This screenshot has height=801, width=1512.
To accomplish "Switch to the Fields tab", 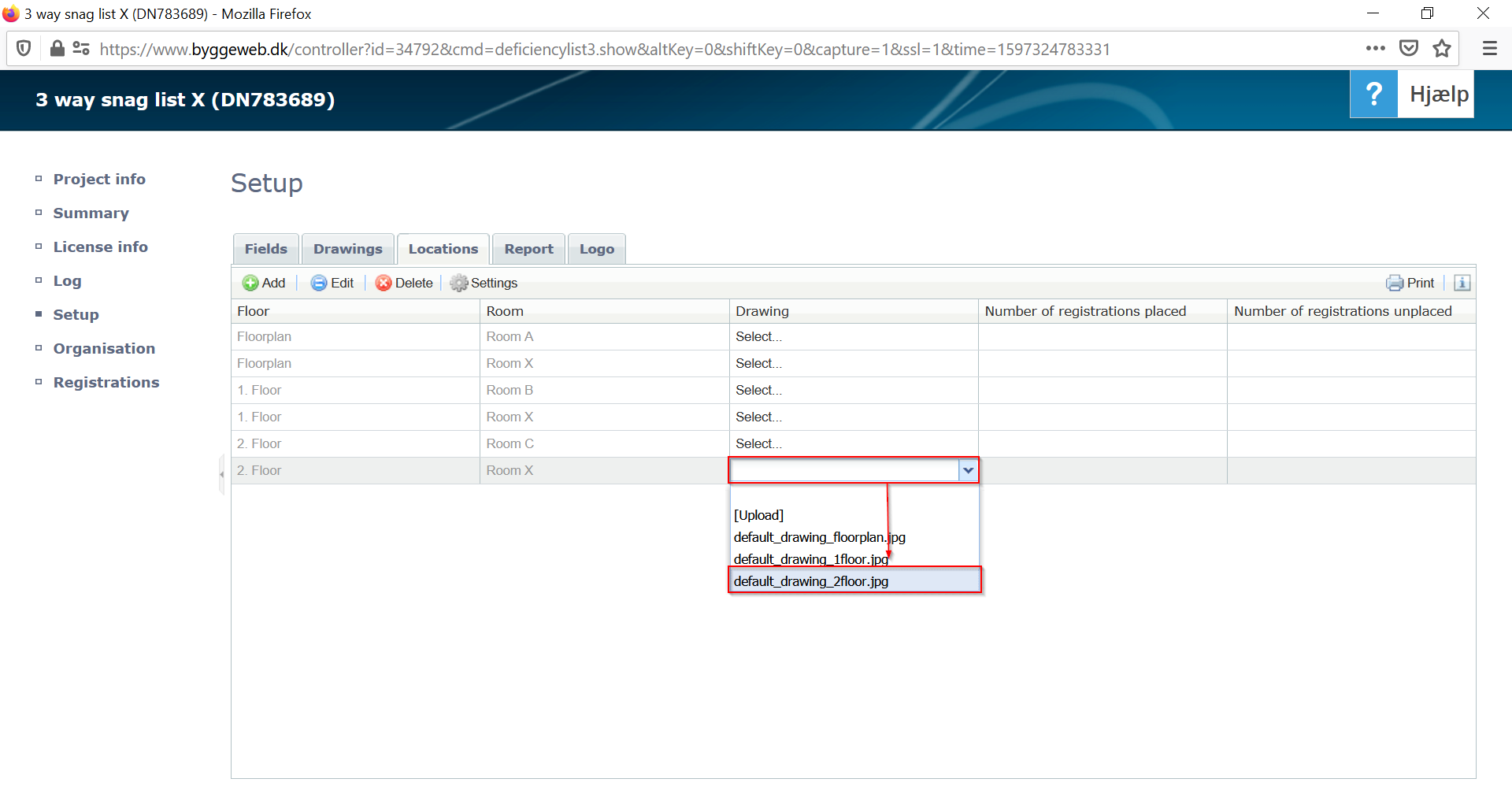I will pos(266,249).
